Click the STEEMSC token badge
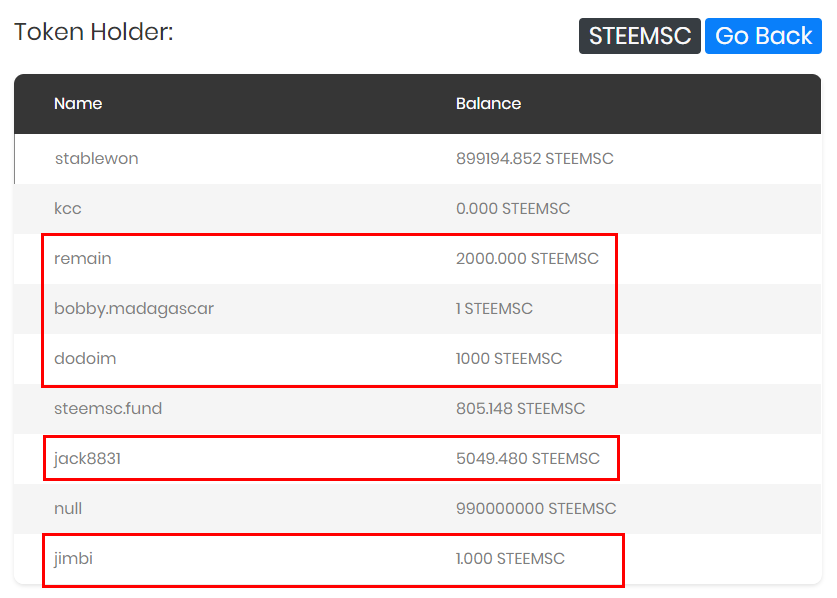The width and height of the screenshot is (837, 598). pyautogui.click(x=639, y=36)
